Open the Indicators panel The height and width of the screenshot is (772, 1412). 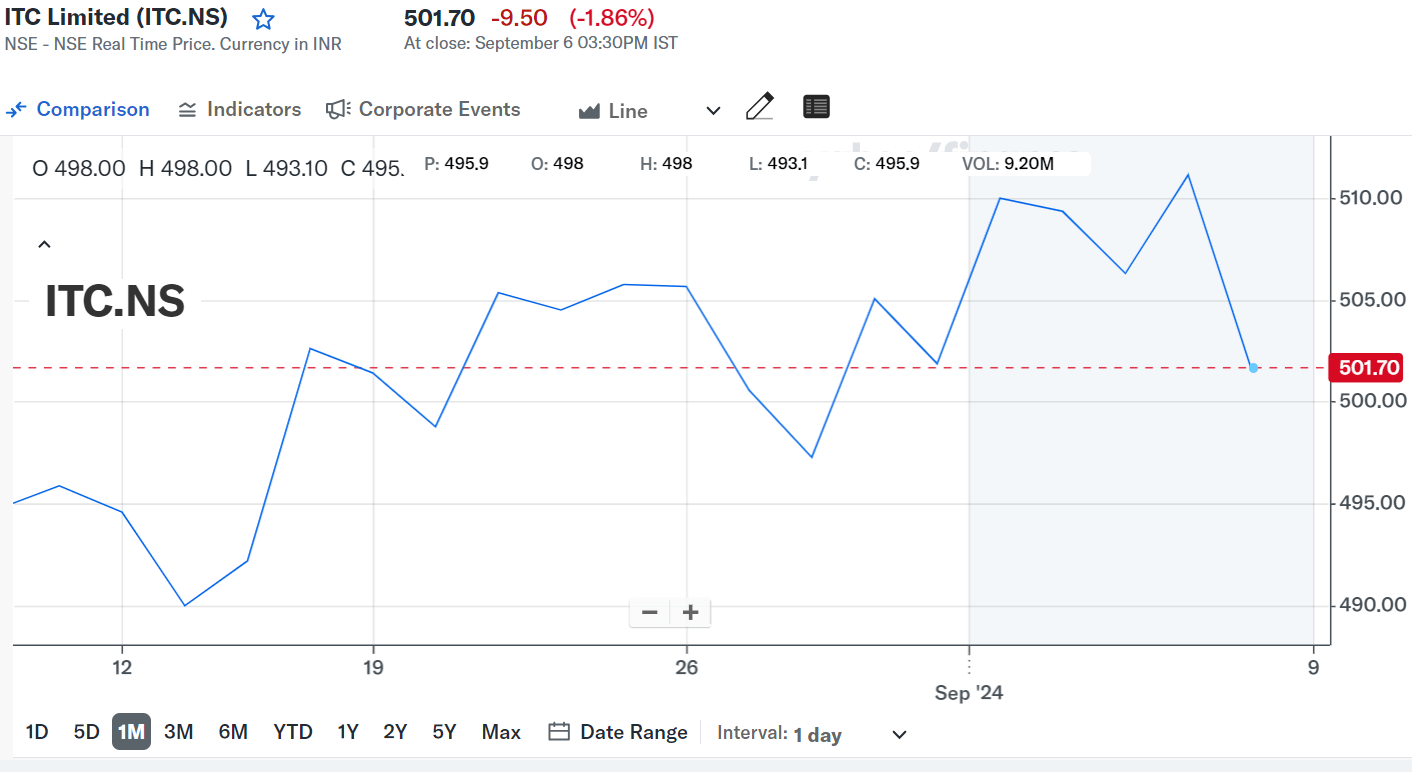tap(238, 109)
